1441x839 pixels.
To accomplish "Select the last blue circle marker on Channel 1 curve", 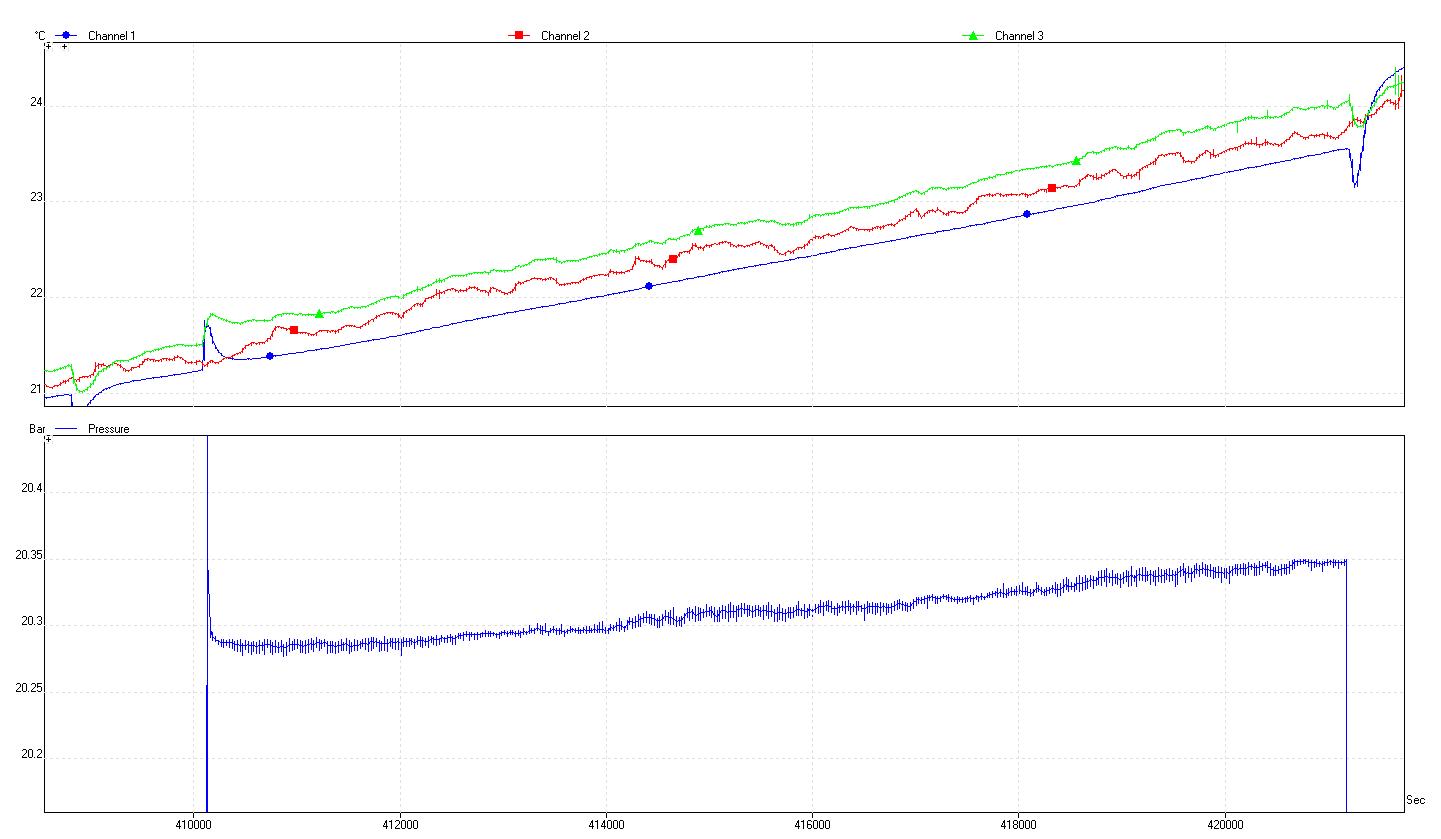I will 1026,214.
